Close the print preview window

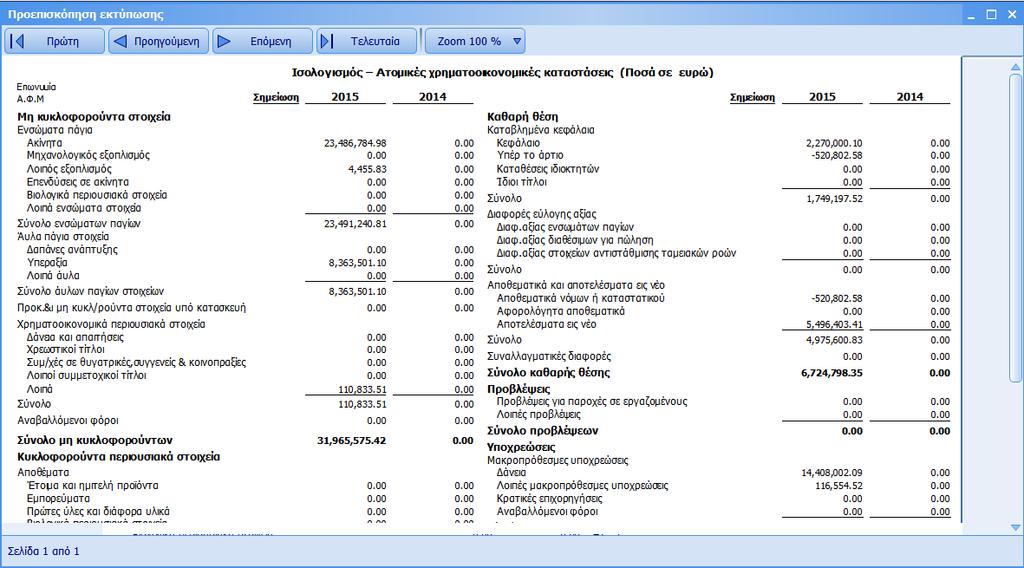(x=1012, y=14)
